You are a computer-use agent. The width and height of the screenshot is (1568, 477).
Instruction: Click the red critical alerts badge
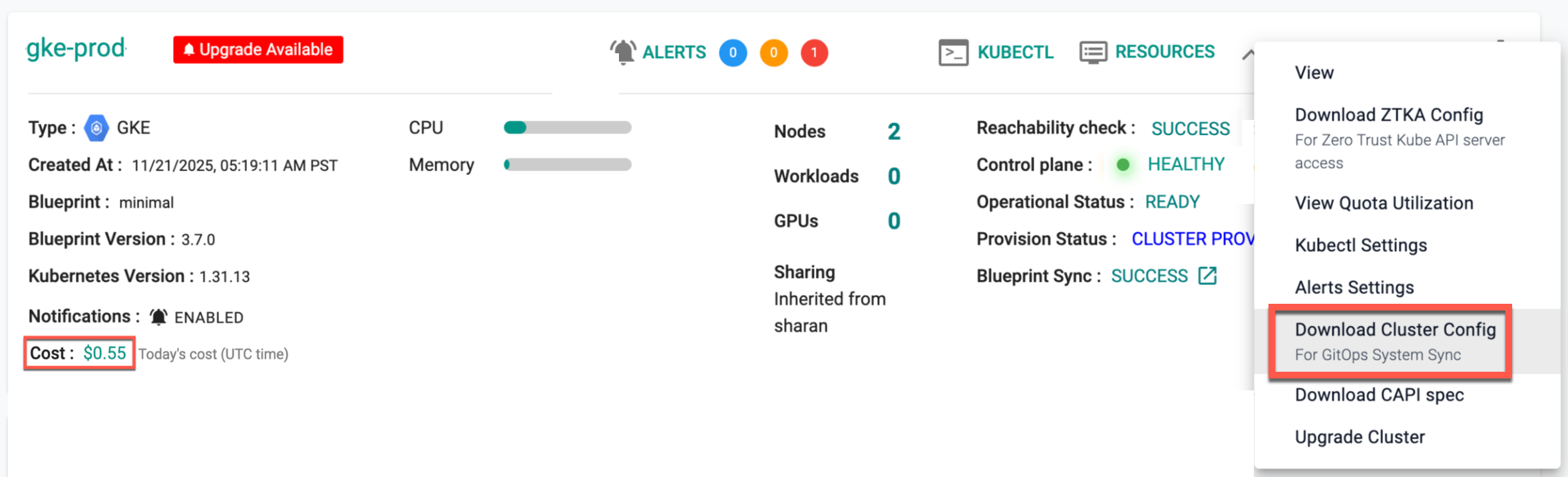click(814, 53)
